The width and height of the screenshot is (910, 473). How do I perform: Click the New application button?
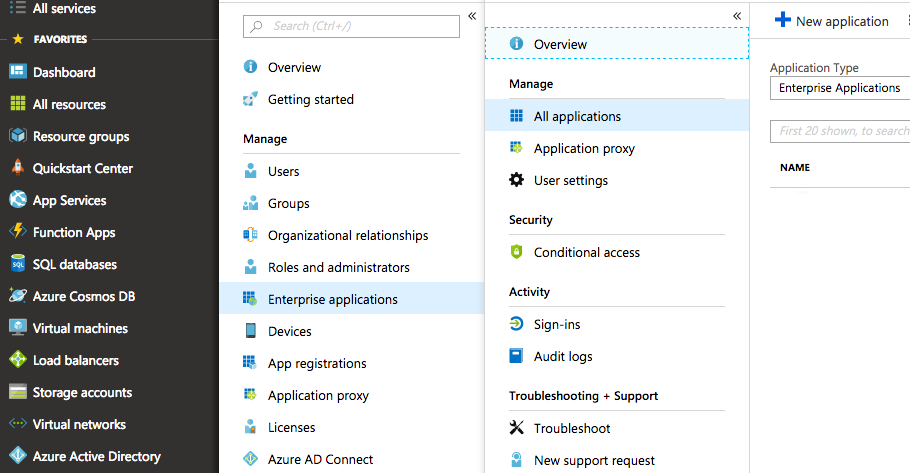tap(832, 21)
